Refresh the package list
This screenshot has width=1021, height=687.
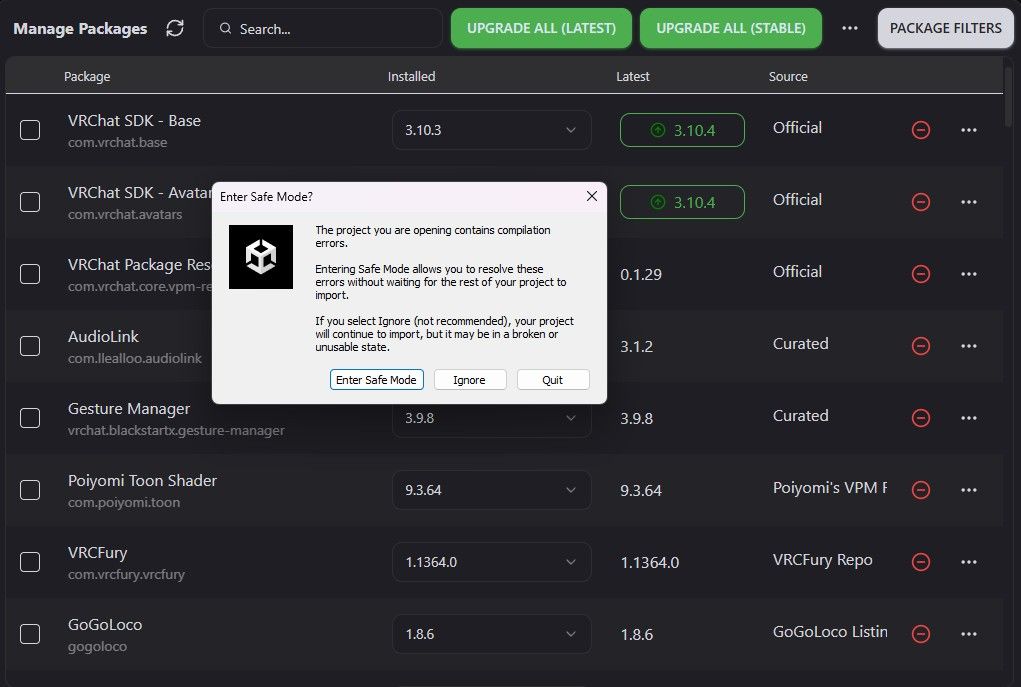point(175,28)
